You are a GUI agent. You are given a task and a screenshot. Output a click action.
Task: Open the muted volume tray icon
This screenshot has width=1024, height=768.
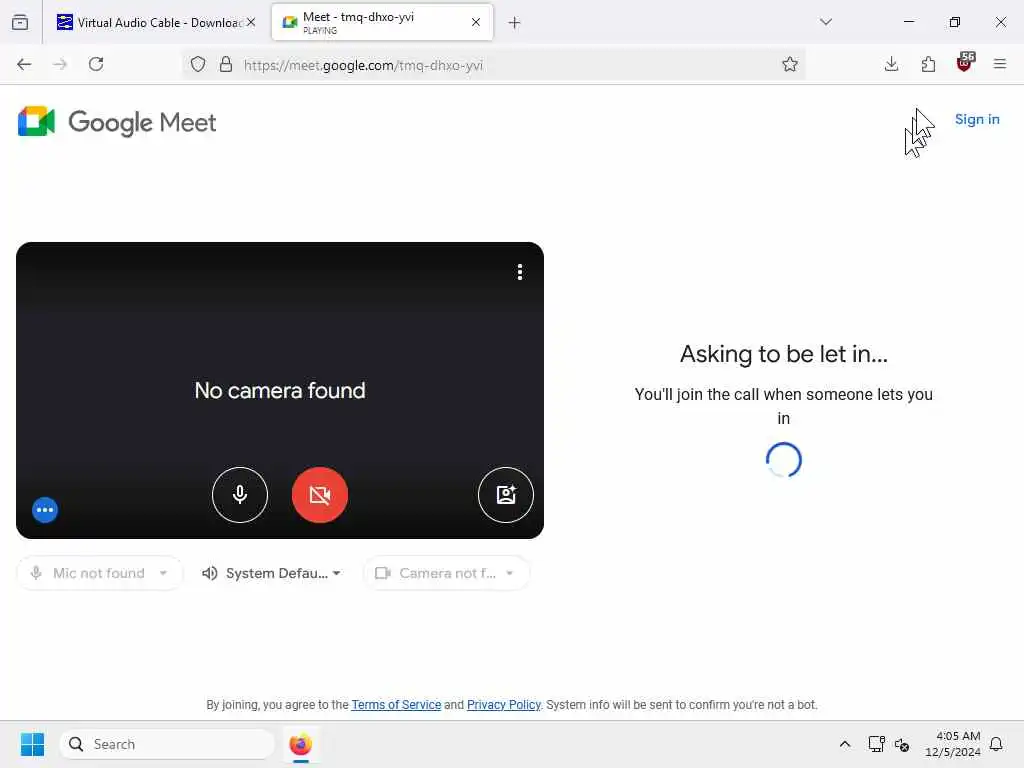(902, 744)
